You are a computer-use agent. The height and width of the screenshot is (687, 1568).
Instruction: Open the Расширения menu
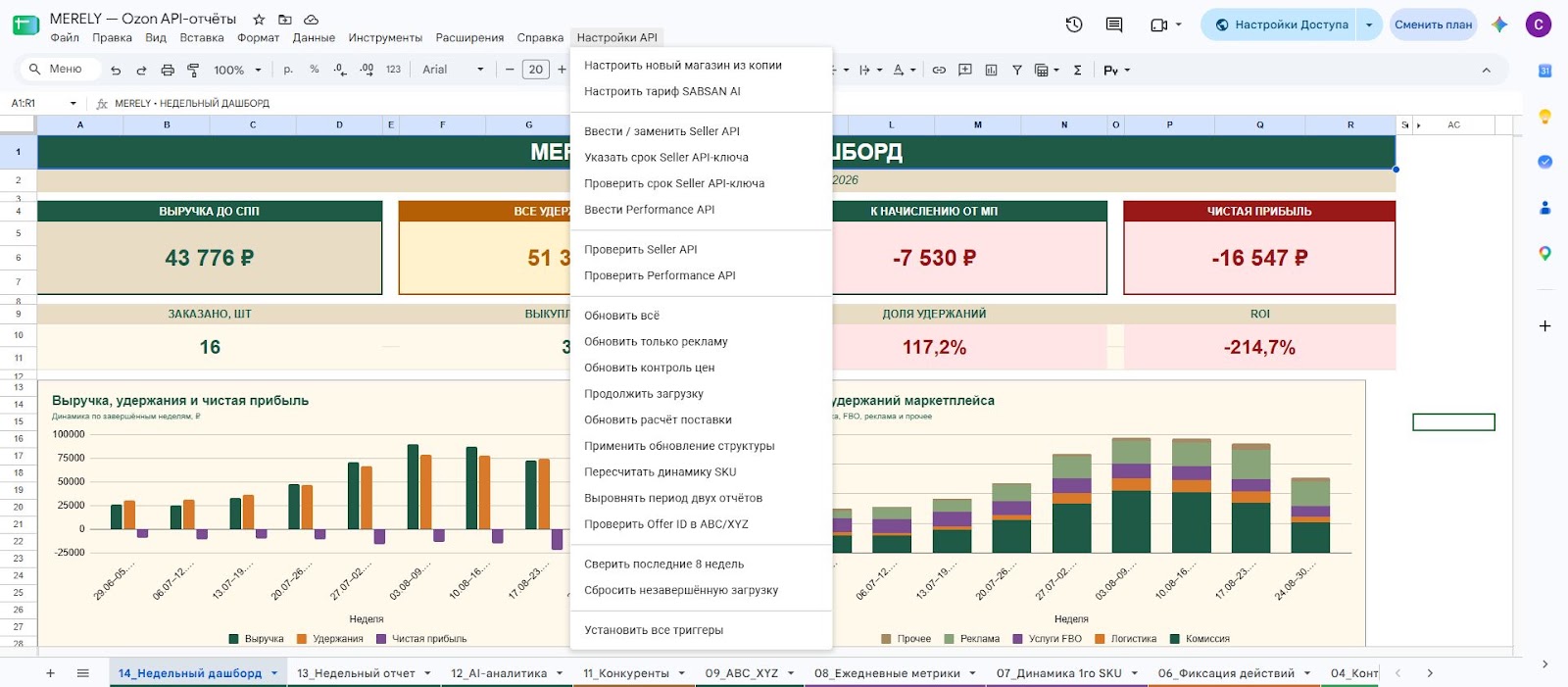[469, 37]
